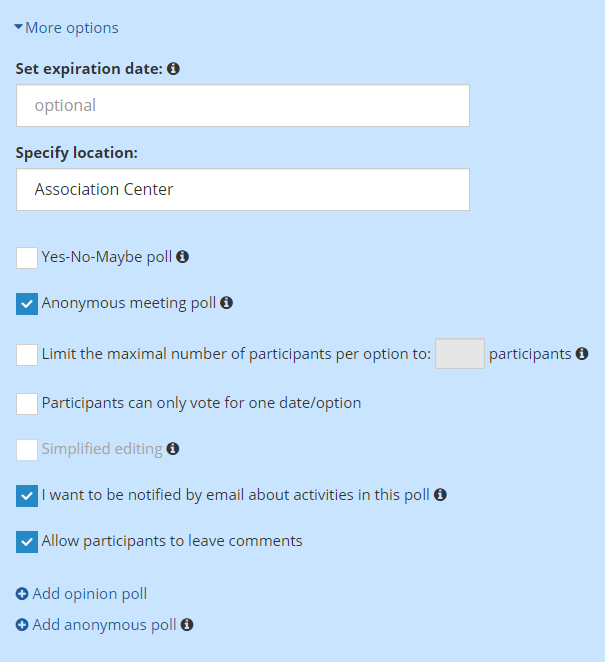The width and height of the screenshot is (605, 662).
Task: Disable email notification about poll activities
Action: point(27,496)
